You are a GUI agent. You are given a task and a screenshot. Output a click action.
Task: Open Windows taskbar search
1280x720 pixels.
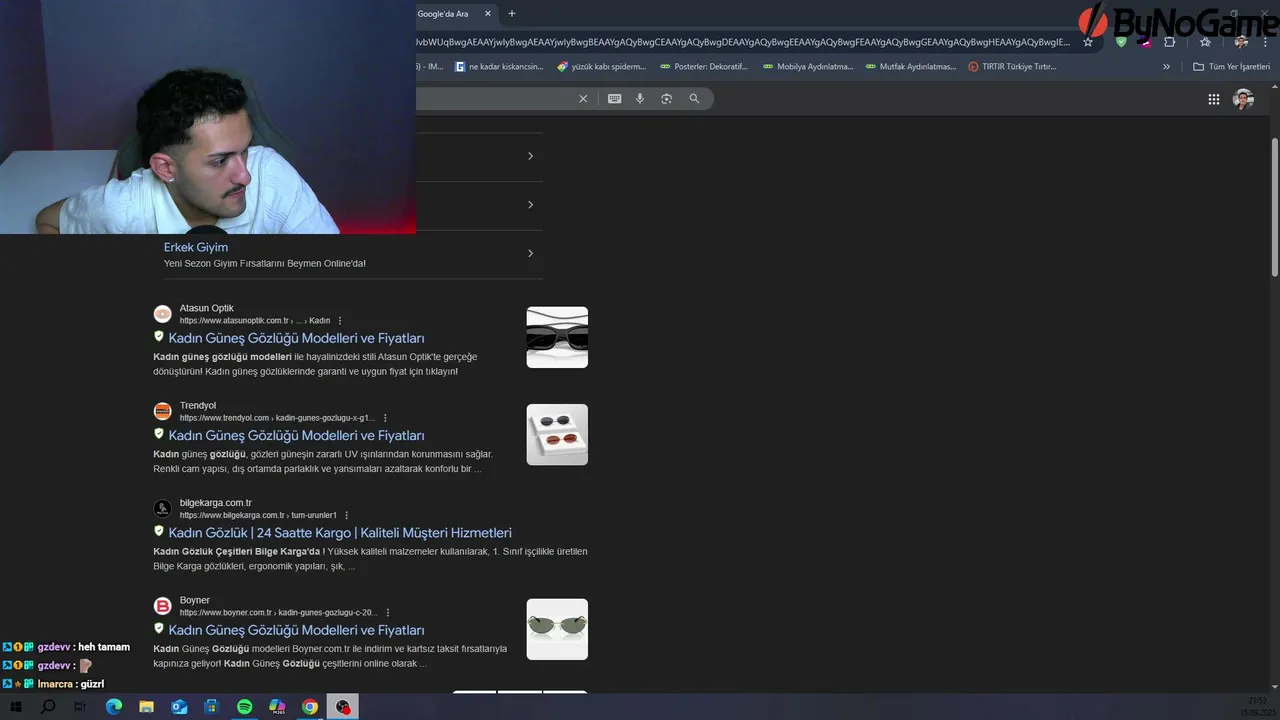click(x=47, y=707)
